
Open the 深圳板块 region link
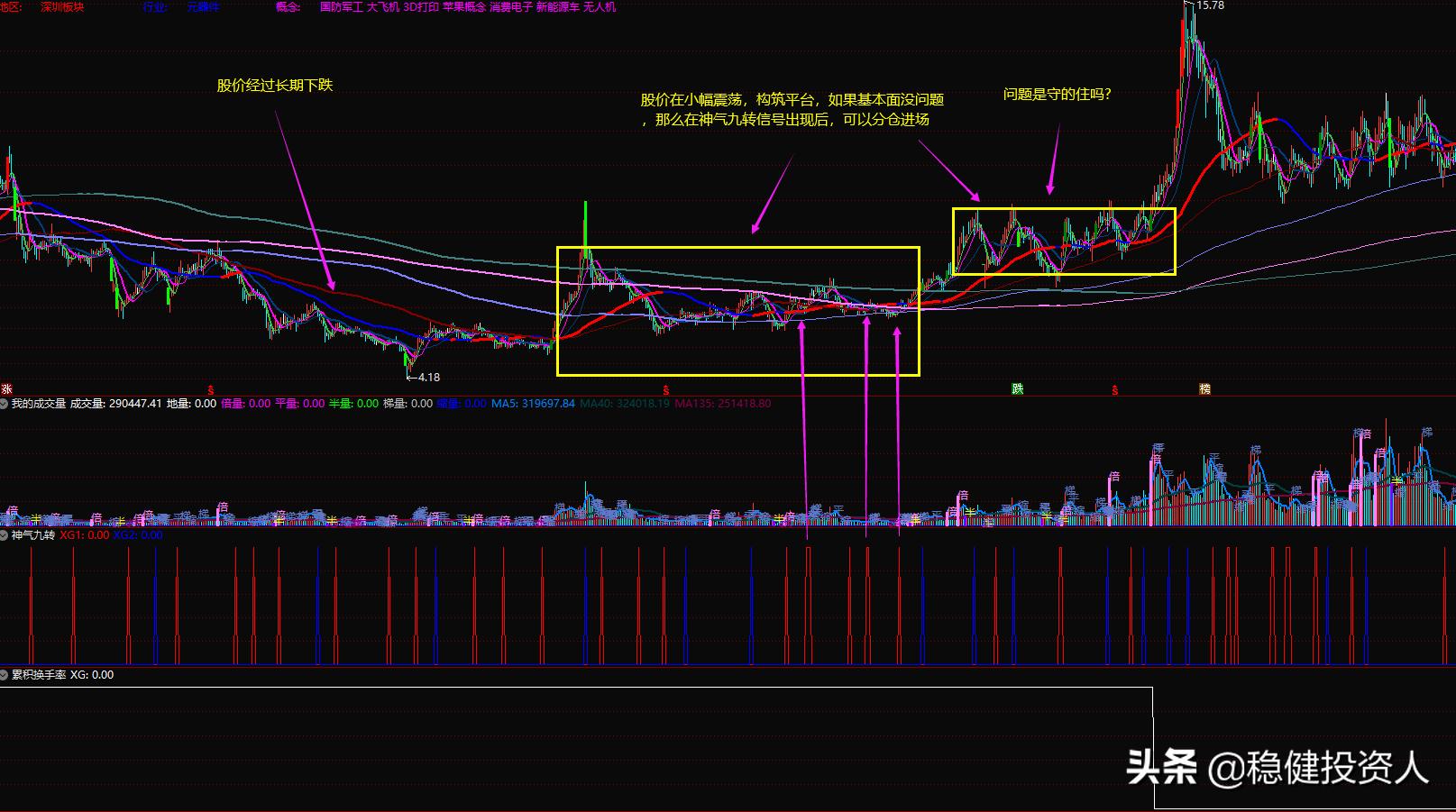point(62,6)
